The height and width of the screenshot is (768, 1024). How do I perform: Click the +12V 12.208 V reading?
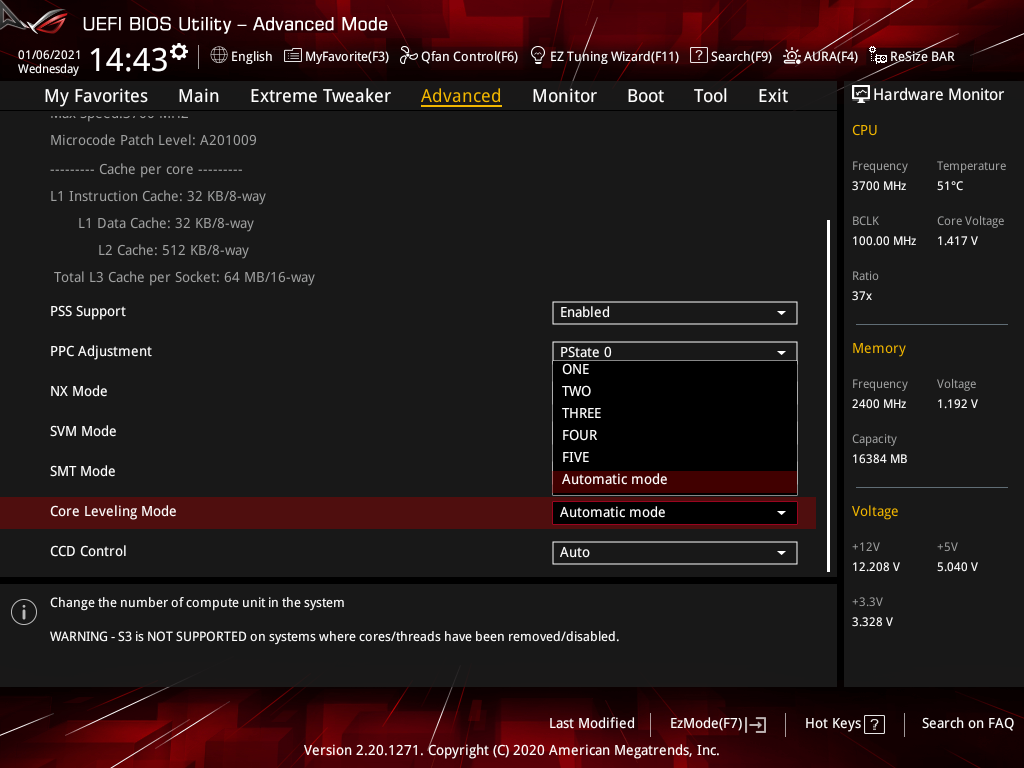point(876,567)
